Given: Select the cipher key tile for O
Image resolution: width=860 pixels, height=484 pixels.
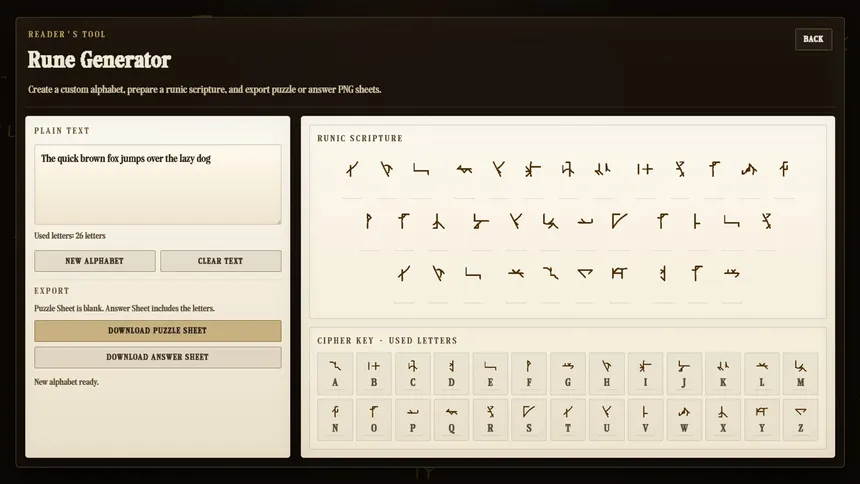Looking at the screenshot, I should pos(374,420).
